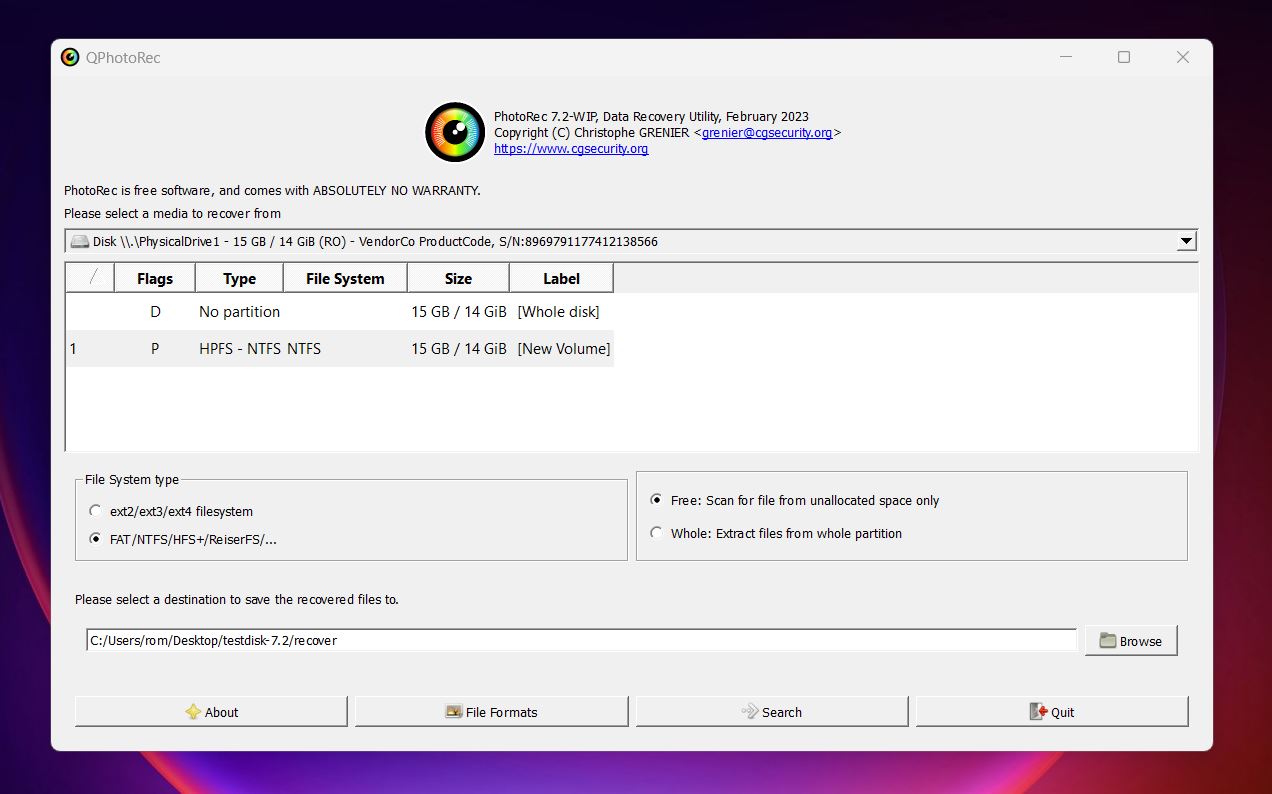
Task: Click the recovery destination path field
Action: [x=581, y=640]
